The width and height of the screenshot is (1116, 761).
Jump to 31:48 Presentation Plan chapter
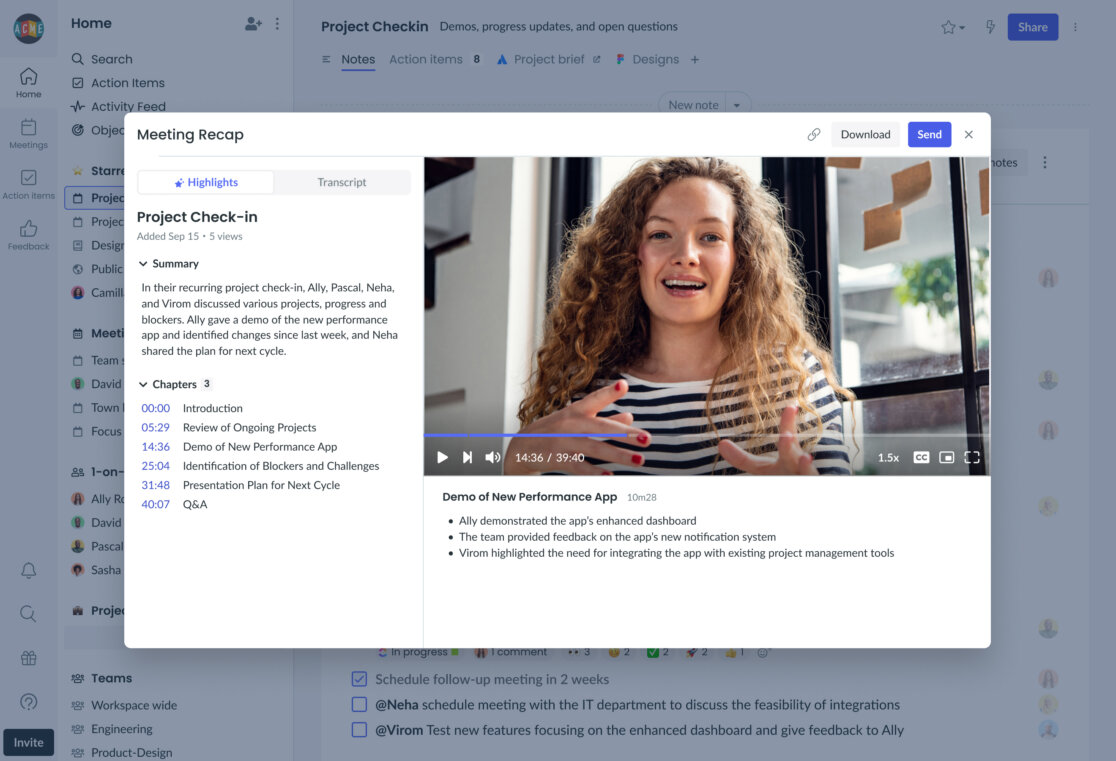pyautogui.click(x=241, y=485)
